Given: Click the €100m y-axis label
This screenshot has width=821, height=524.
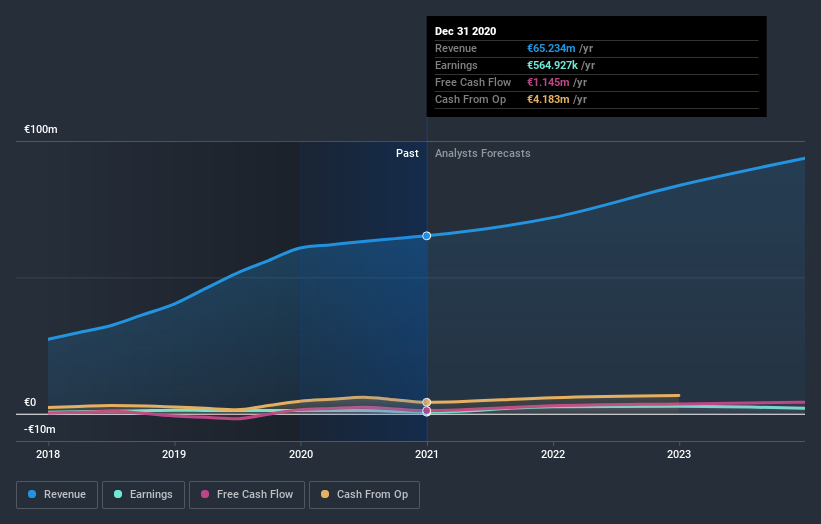Looking at the screenshot, I should (x=41, y=129).
